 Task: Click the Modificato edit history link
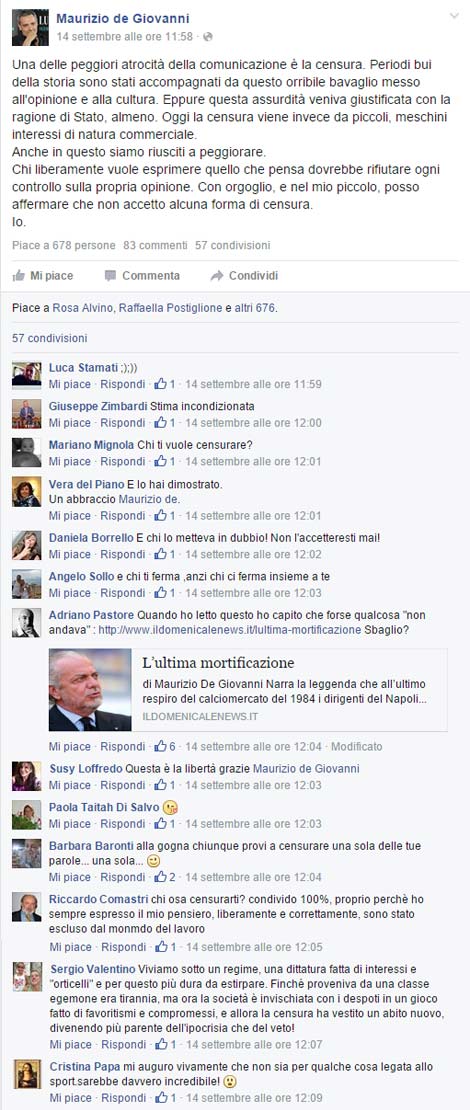[x=357, y=746]
